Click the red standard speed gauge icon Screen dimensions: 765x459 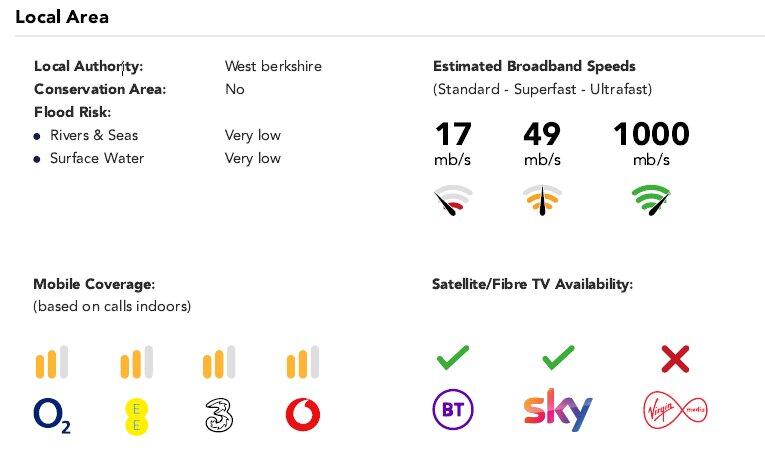452,200
